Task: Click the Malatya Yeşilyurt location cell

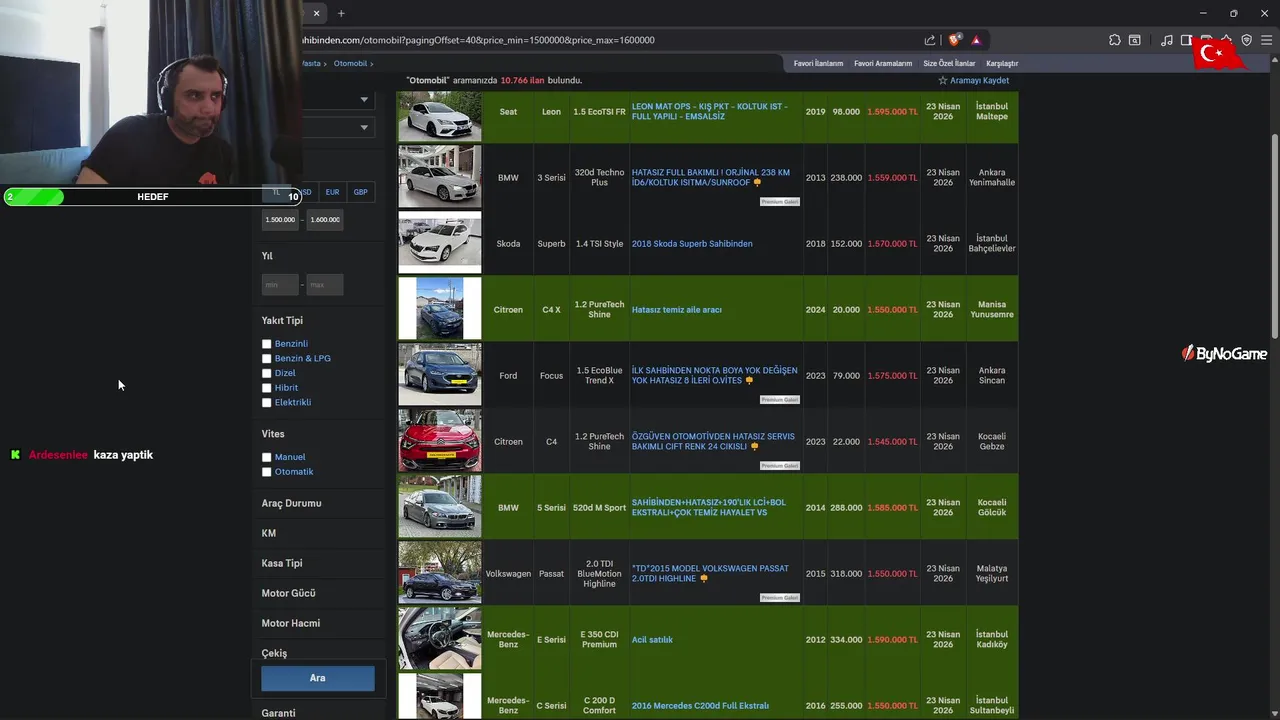Action: click(992, 574)
